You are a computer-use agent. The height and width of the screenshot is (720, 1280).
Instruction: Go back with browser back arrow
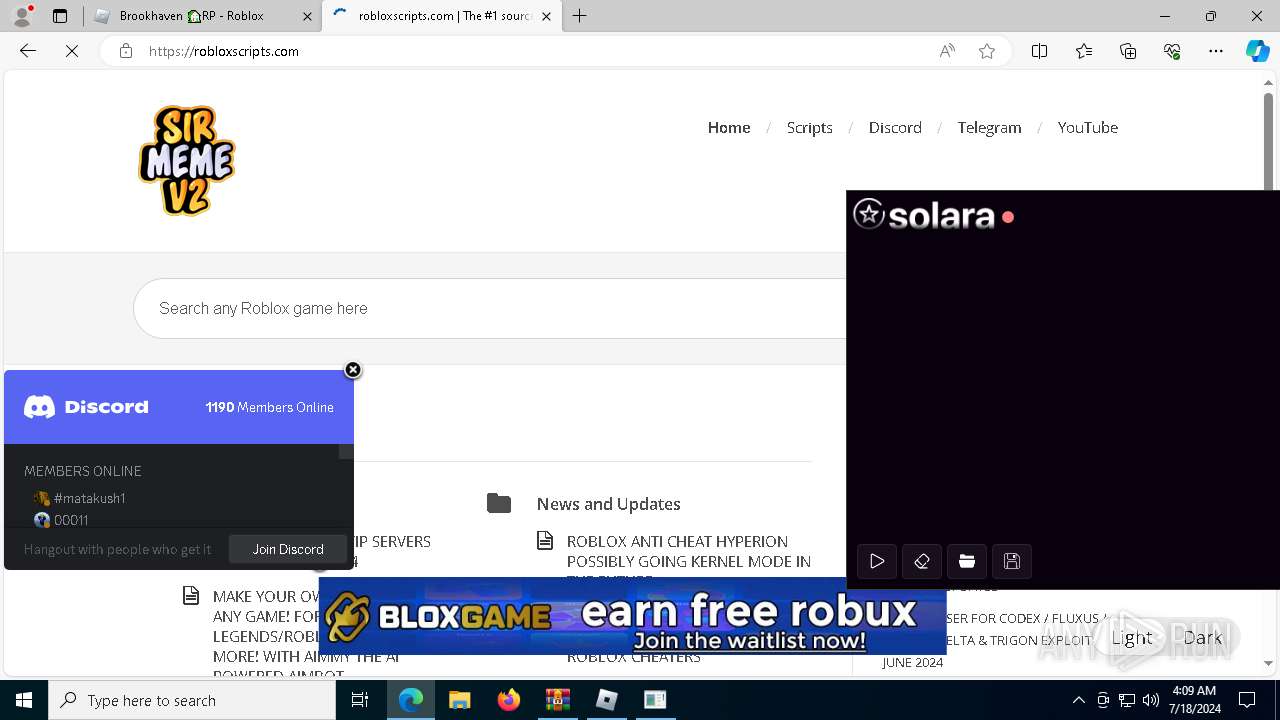pyautogui.click(x=28, y=51)
